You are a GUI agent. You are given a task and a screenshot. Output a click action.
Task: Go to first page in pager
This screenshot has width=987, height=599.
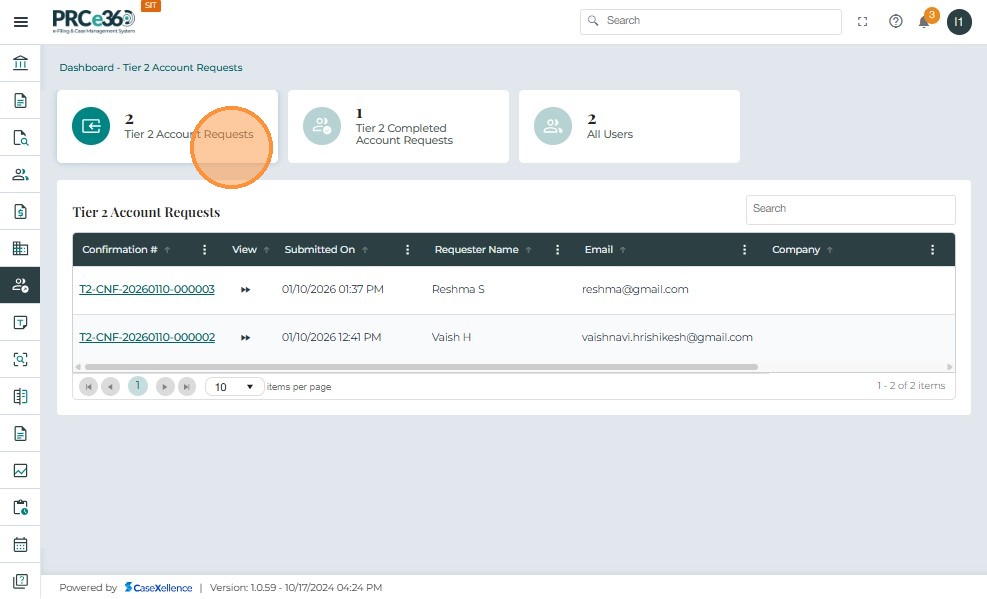click(x=88, y=386)
